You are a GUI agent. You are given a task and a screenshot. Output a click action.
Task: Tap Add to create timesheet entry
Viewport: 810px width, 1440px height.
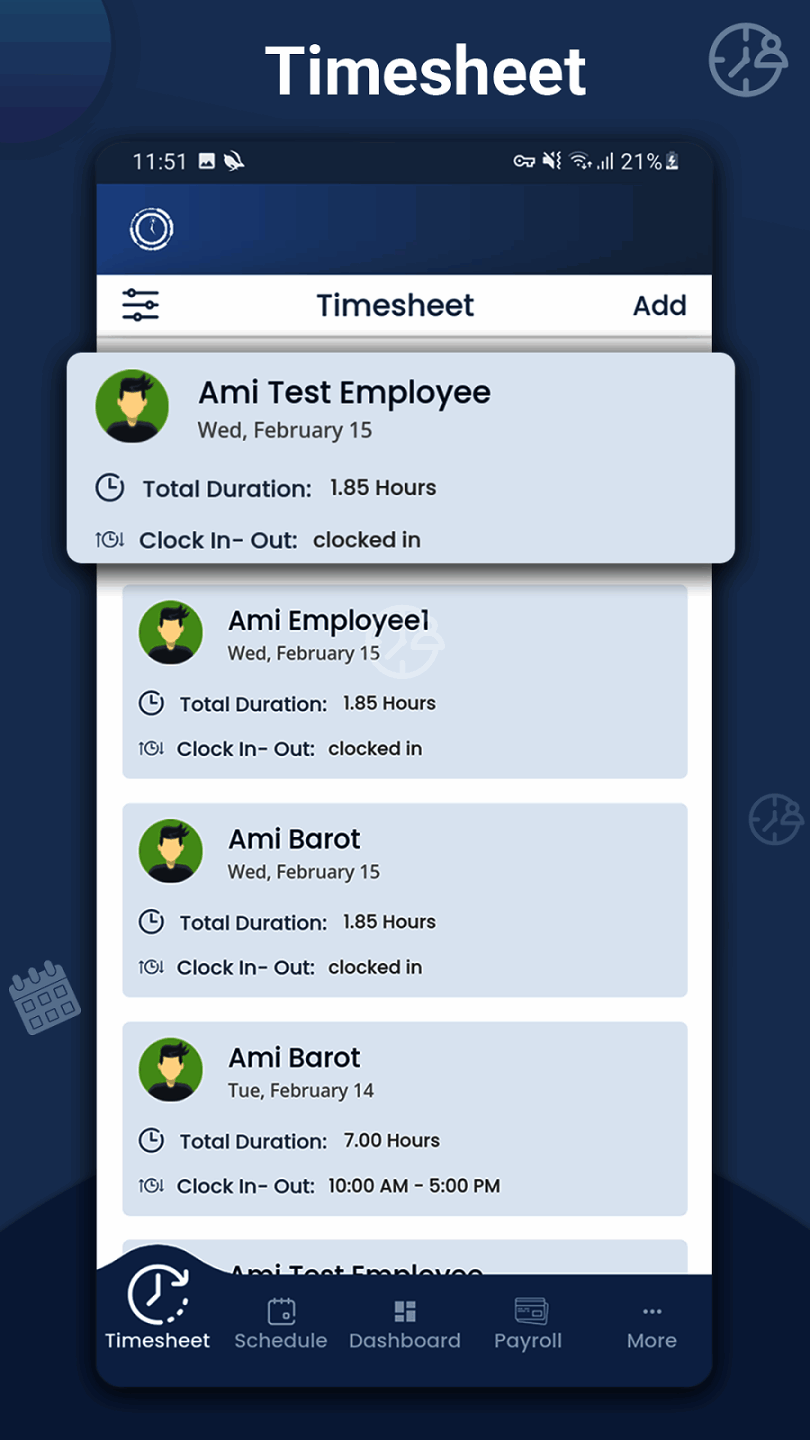pos(659,305)
